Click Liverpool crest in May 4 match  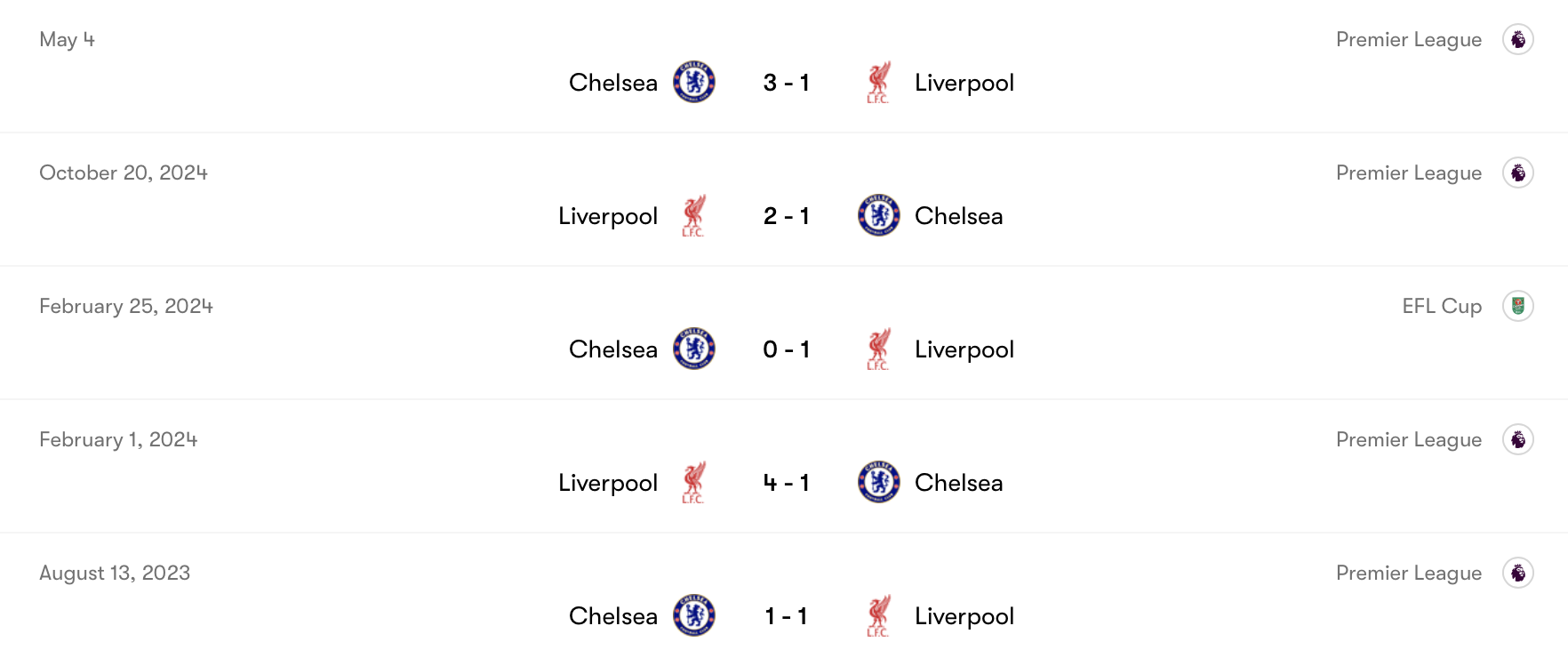(x=878, y=82)
